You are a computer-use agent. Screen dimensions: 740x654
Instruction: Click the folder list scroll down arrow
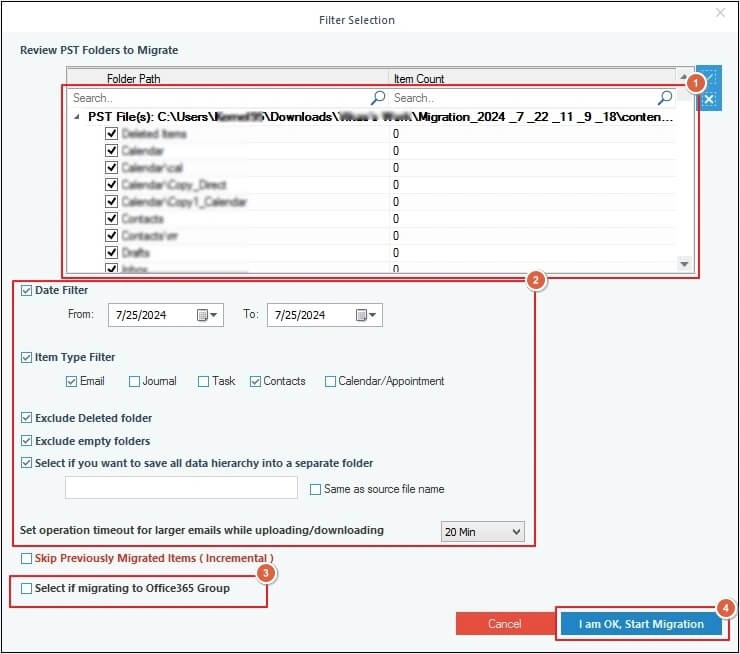tap(684, 264)
